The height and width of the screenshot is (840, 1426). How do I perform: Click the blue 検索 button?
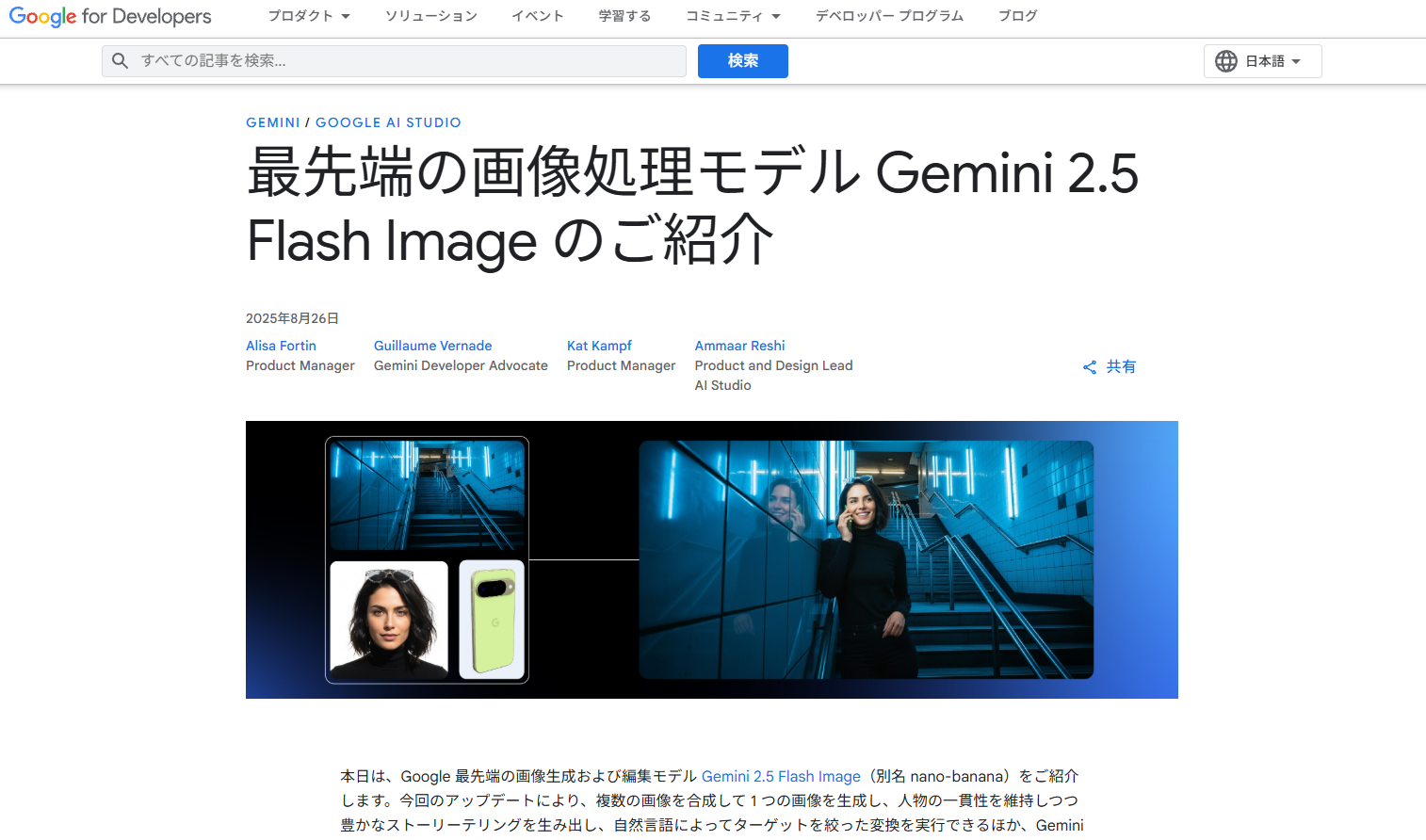pos(743,61)
